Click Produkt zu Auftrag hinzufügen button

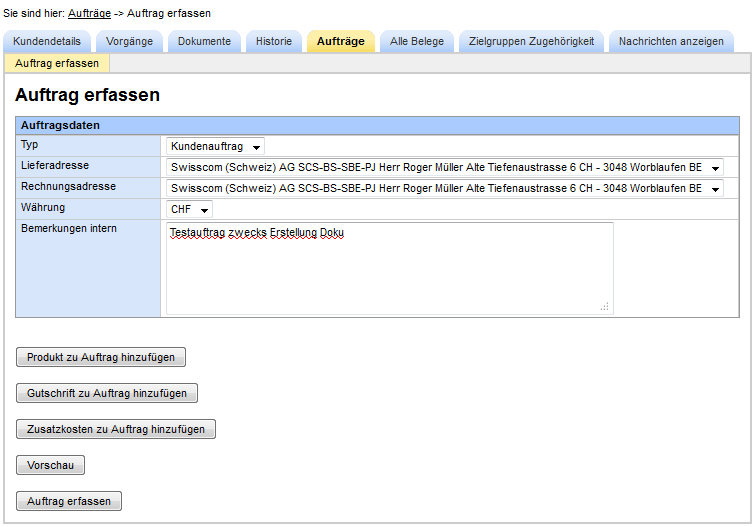click(101, 357)
